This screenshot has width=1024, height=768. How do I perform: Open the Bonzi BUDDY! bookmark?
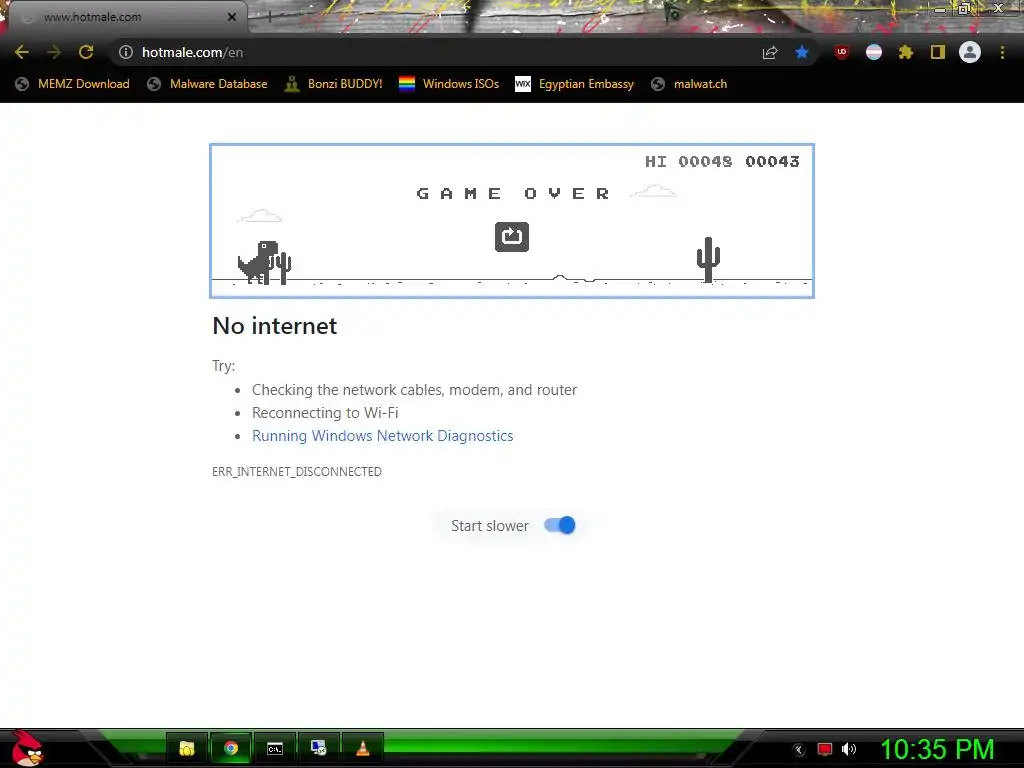[334, 84]
